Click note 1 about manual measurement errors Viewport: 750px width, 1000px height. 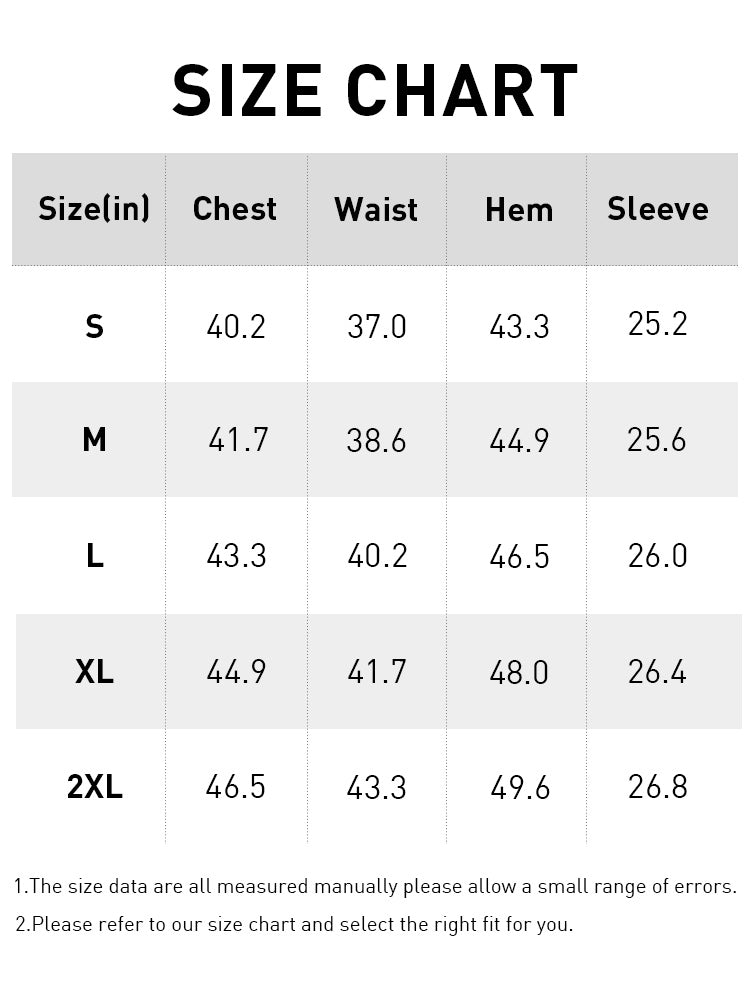click(375, 886)
